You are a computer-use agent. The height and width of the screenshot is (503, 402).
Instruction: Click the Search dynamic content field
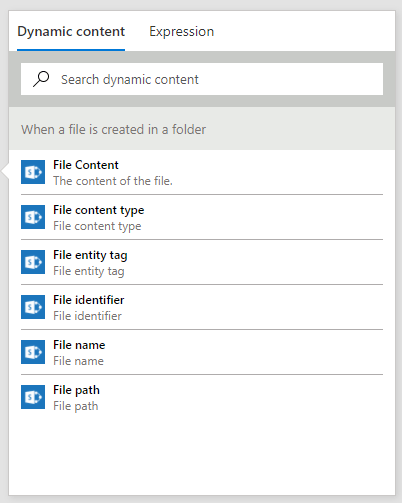[x=202, y=79]
